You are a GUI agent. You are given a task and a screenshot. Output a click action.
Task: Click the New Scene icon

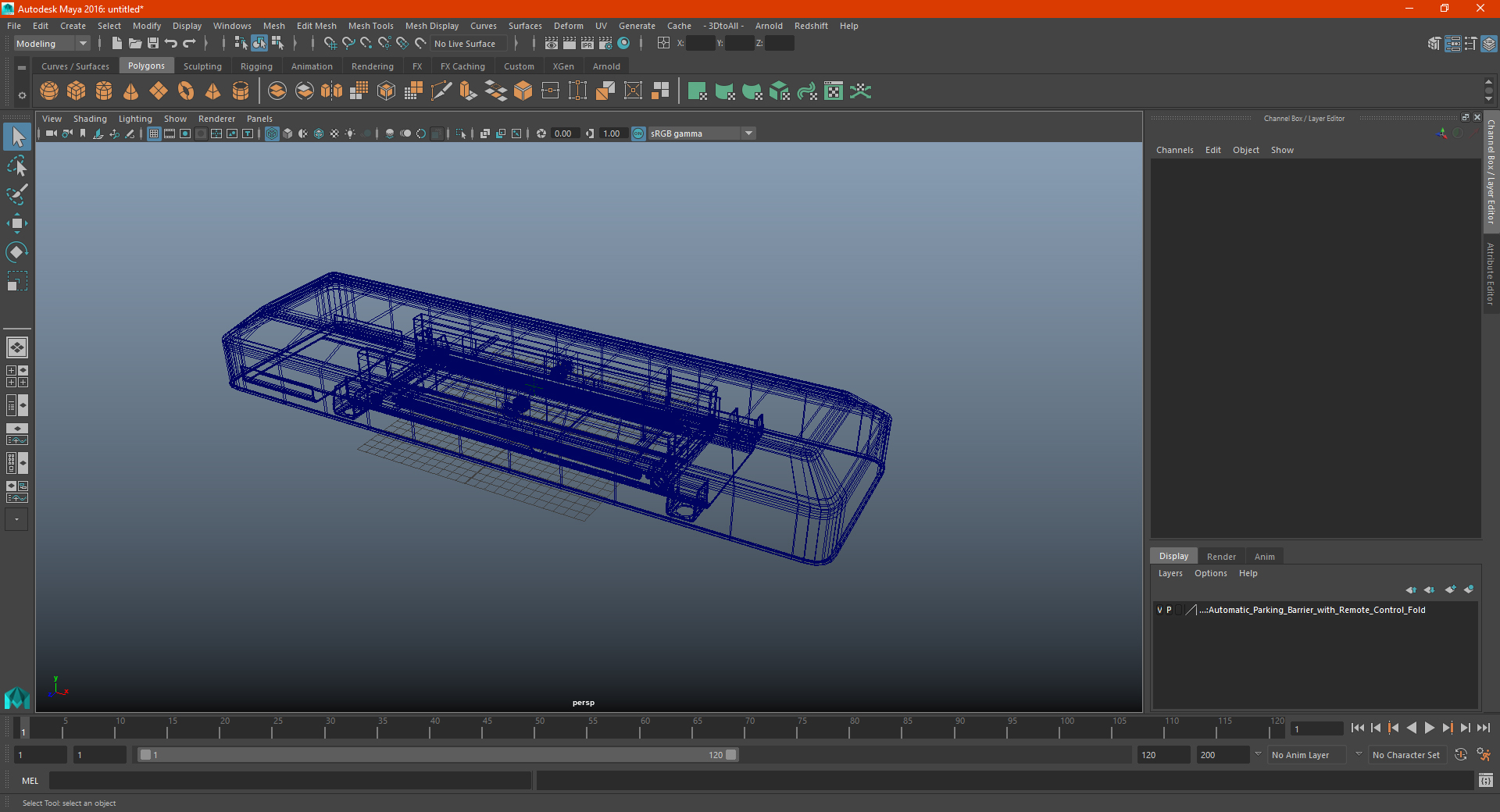[116, 44]
